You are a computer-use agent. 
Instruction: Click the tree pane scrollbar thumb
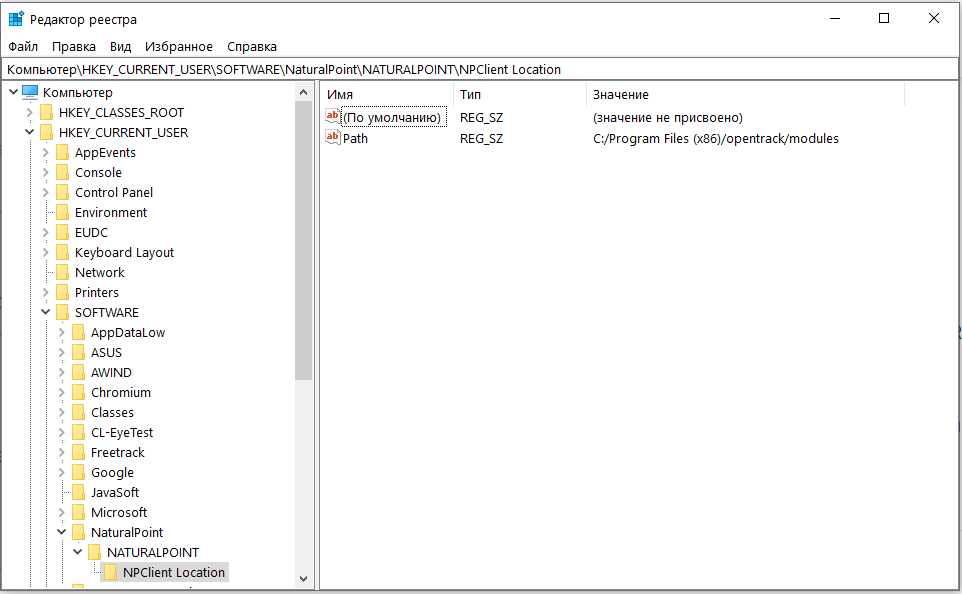[x=303, y=241]
